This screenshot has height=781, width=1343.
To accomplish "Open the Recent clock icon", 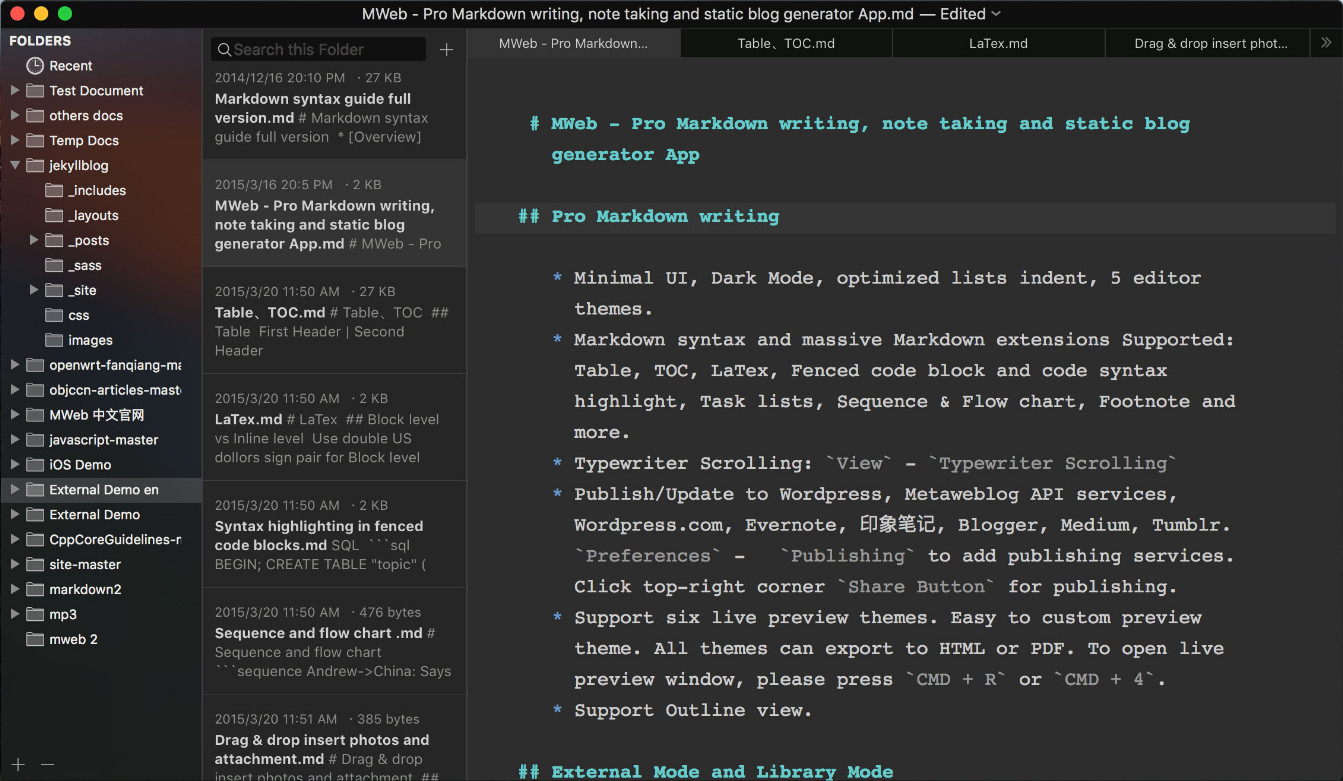I will point(35,66).
